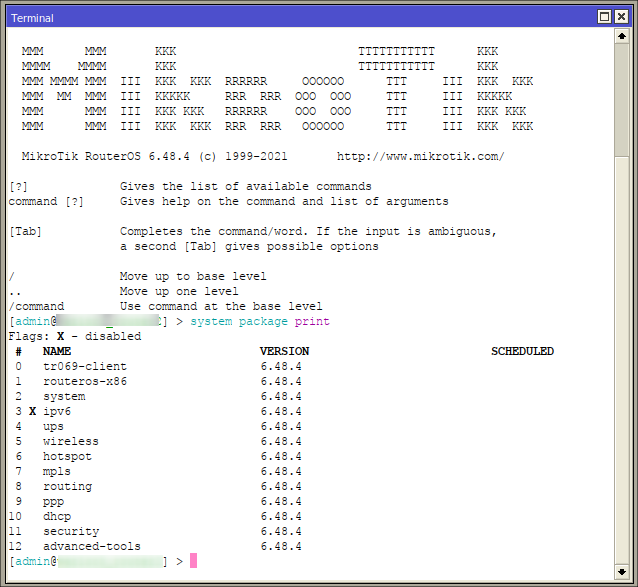The width and height of the screenshot is (638, 587).
Task: Click the SCHEDULED column header
Action: (x=522, y=351)
